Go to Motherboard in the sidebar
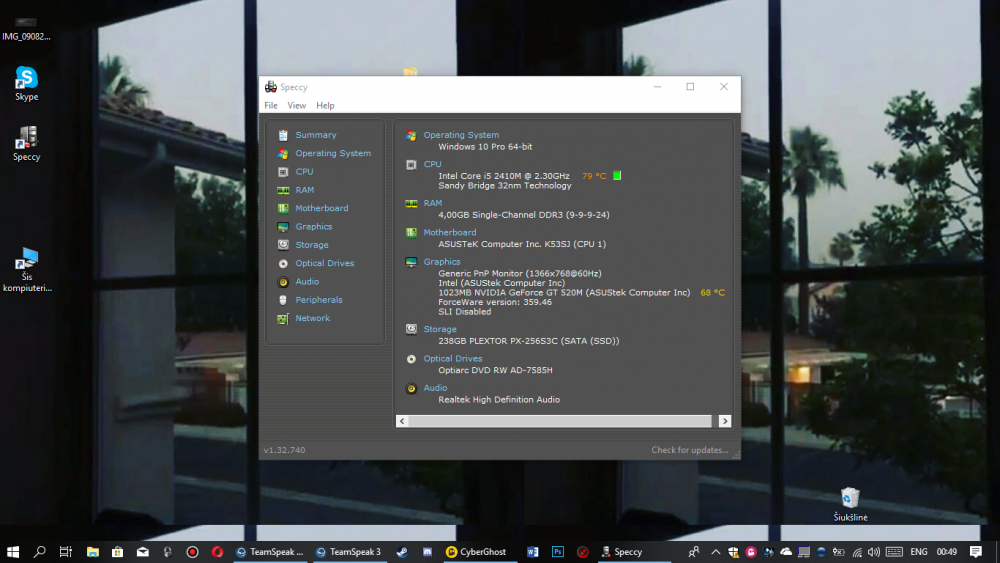Screen dimensions: 1000x563 pyautogui.click(x=321, y=208)
